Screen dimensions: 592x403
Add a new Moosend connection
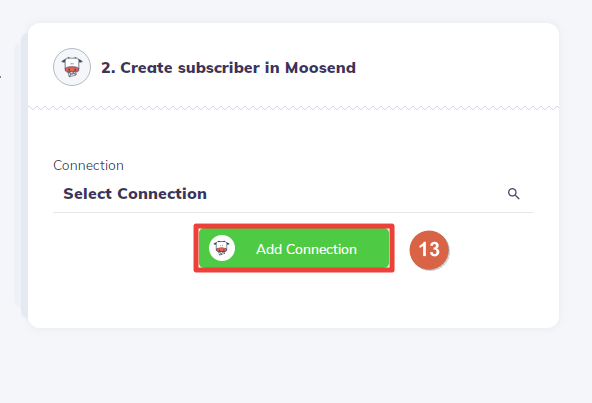click(x=294, y=248)
